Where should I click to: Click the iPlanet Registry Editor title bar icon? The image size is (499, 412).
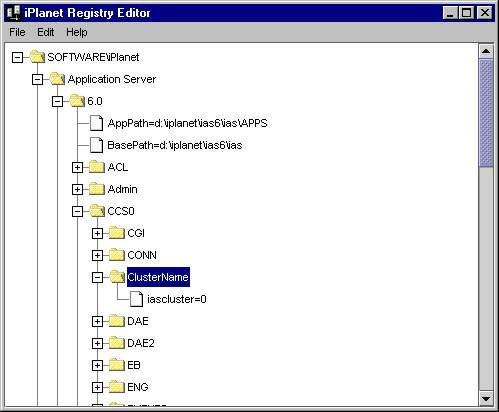[x=14, y=13]
